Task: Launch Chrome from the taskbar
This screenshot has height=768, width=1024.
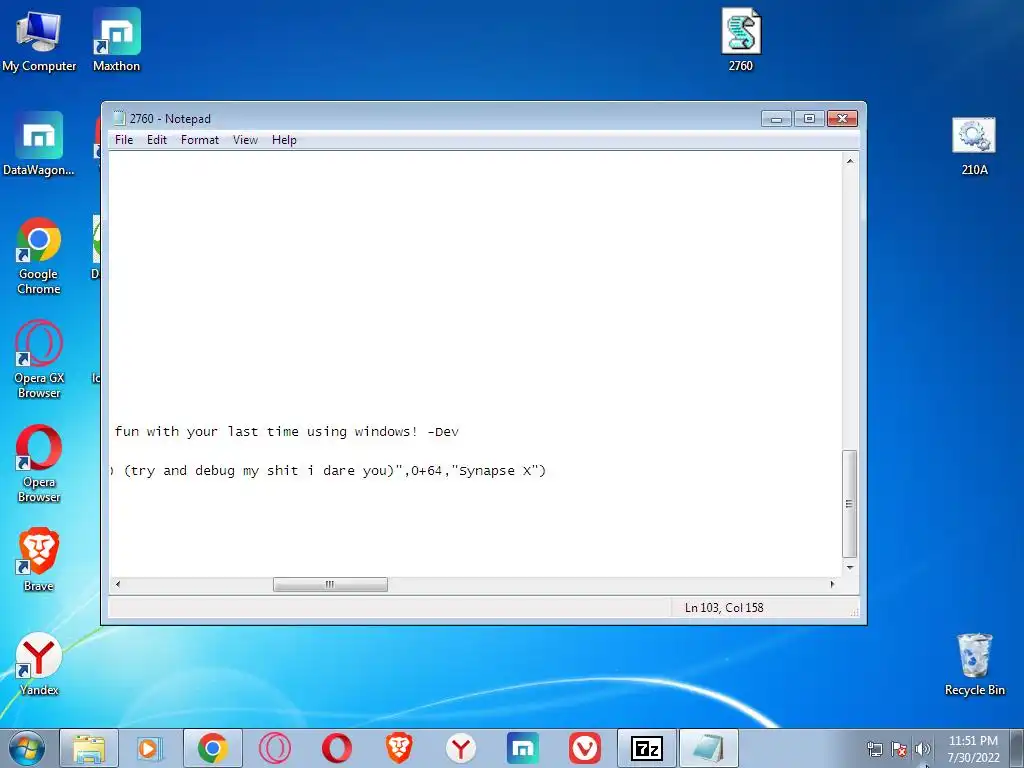Action: (212, 748)
